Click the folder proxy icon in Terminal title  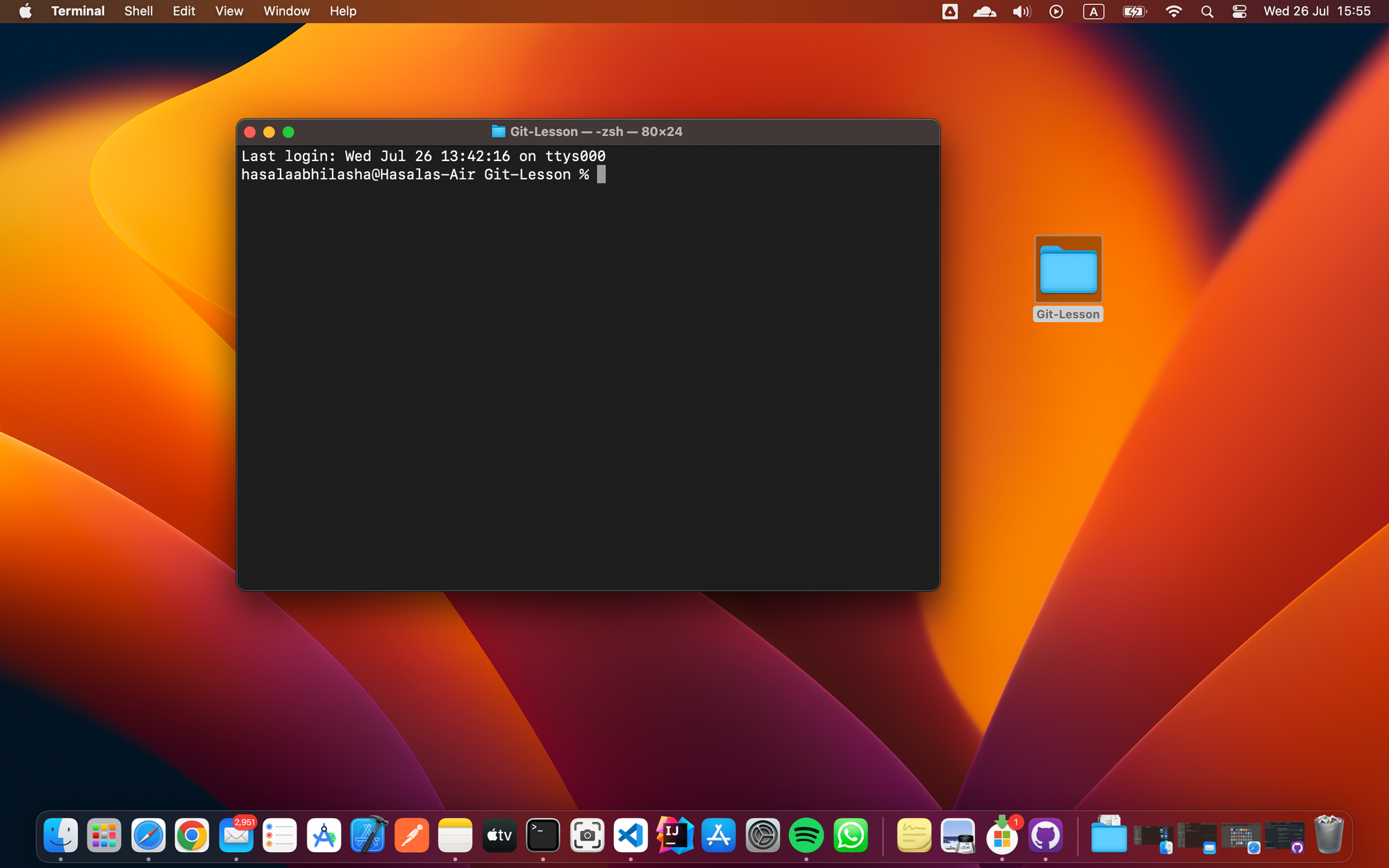coord(498,131)
